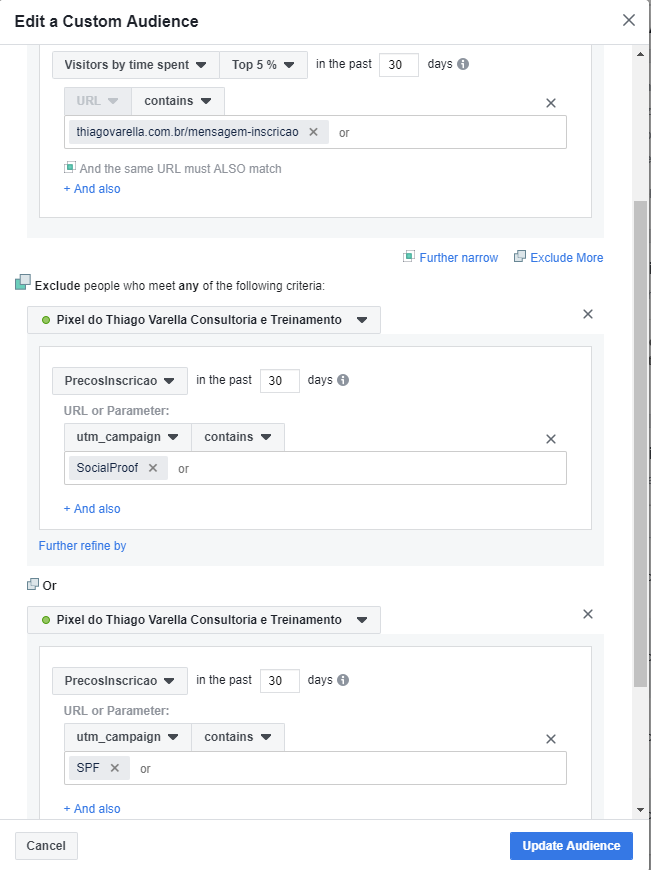Image resolution: width=651 pixels, height=870 pixels.
Task: Remove the SPF tag chip
Action: click(x=114, y=768)
